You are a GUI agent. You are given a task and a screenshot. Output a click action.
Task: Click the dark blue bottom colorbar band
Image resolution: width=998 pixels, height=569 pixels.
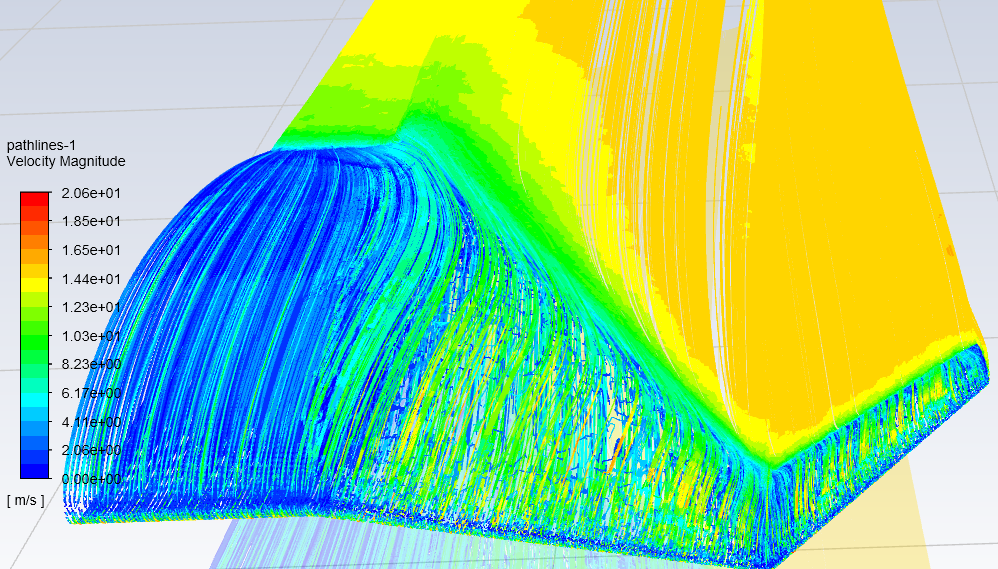coord(34,471)
